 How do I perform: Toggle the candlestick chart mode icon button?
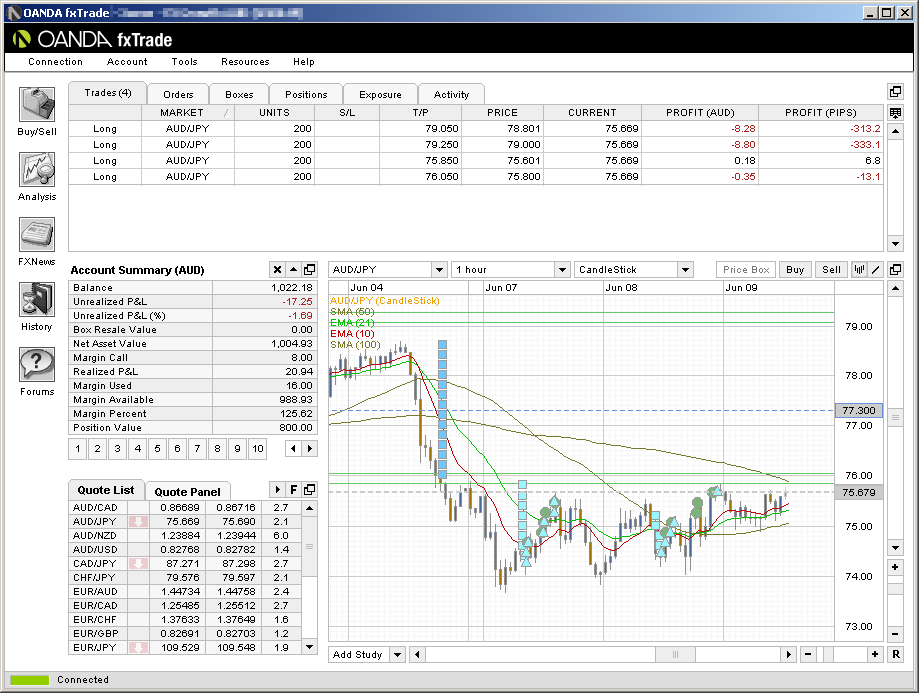point(859,270)
